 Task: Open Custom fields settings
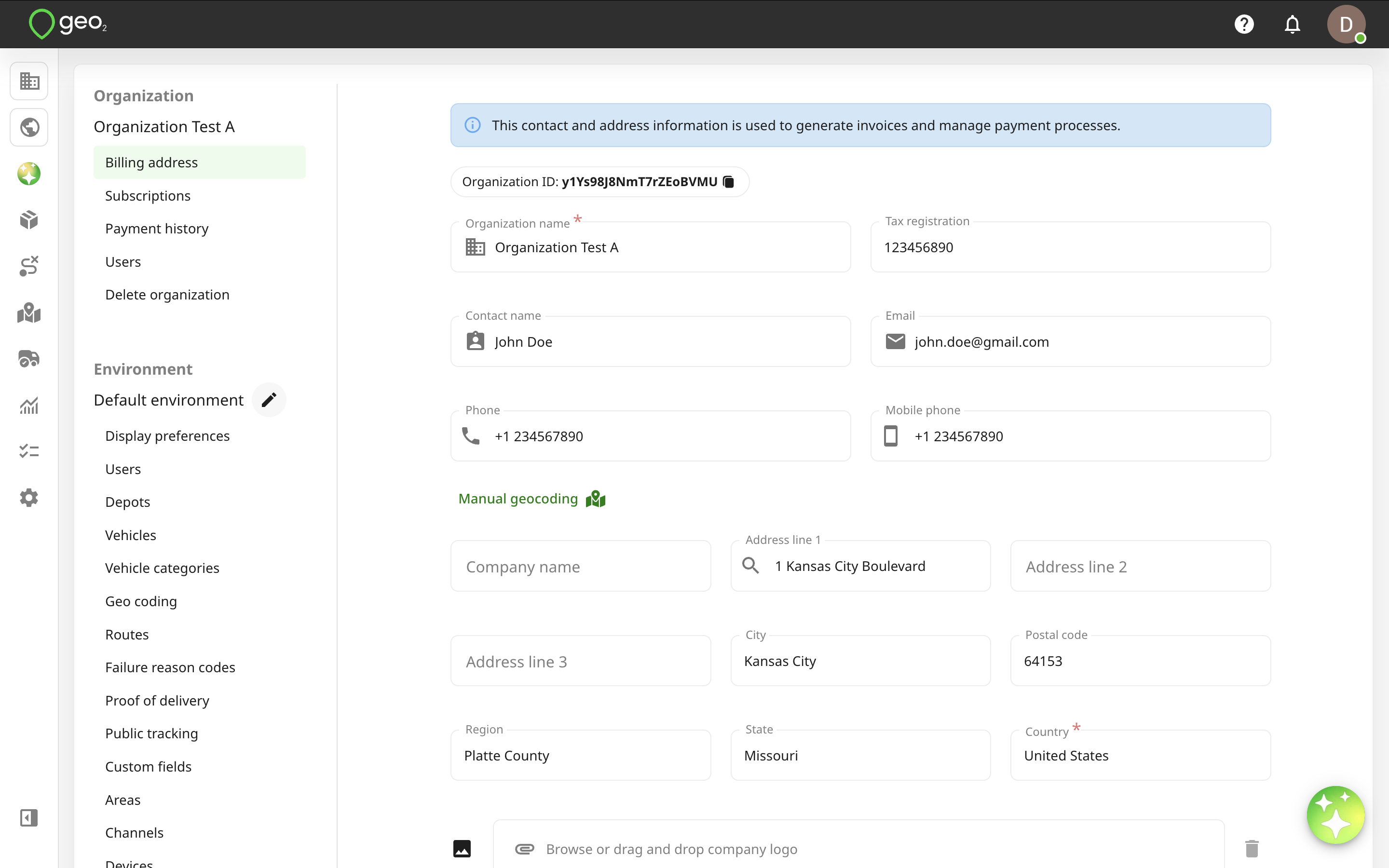pos(148,766)
